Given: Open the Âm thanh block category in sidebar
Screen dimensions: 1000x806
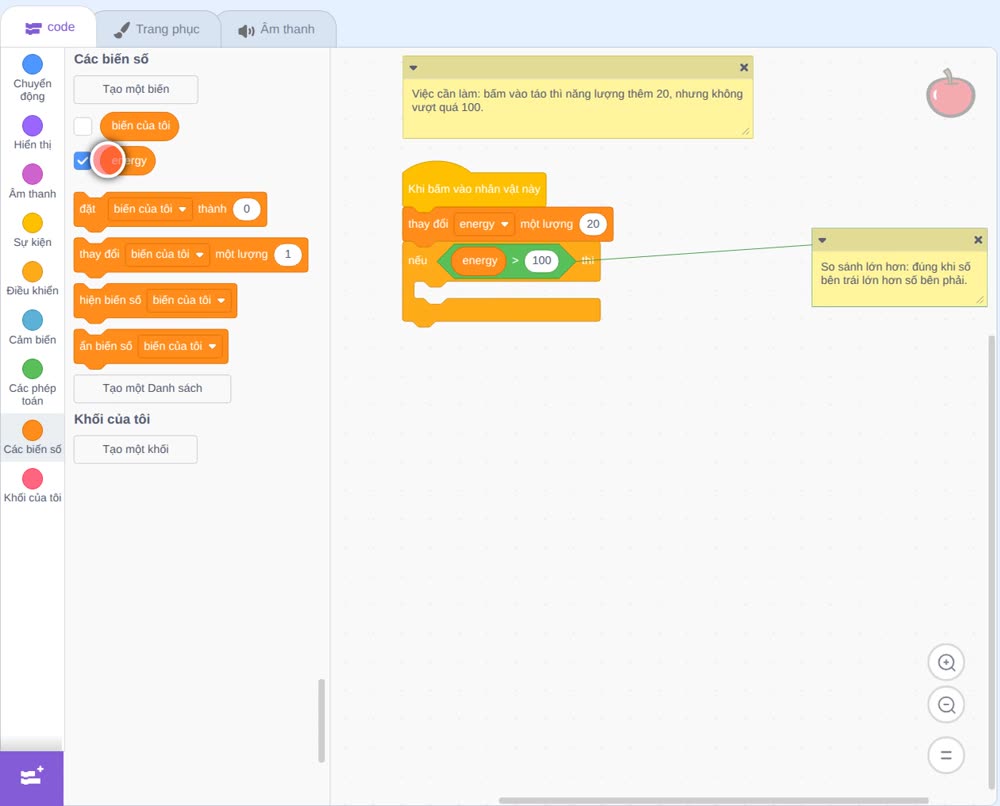Looking at the screenshot, I should pos(32,182).
